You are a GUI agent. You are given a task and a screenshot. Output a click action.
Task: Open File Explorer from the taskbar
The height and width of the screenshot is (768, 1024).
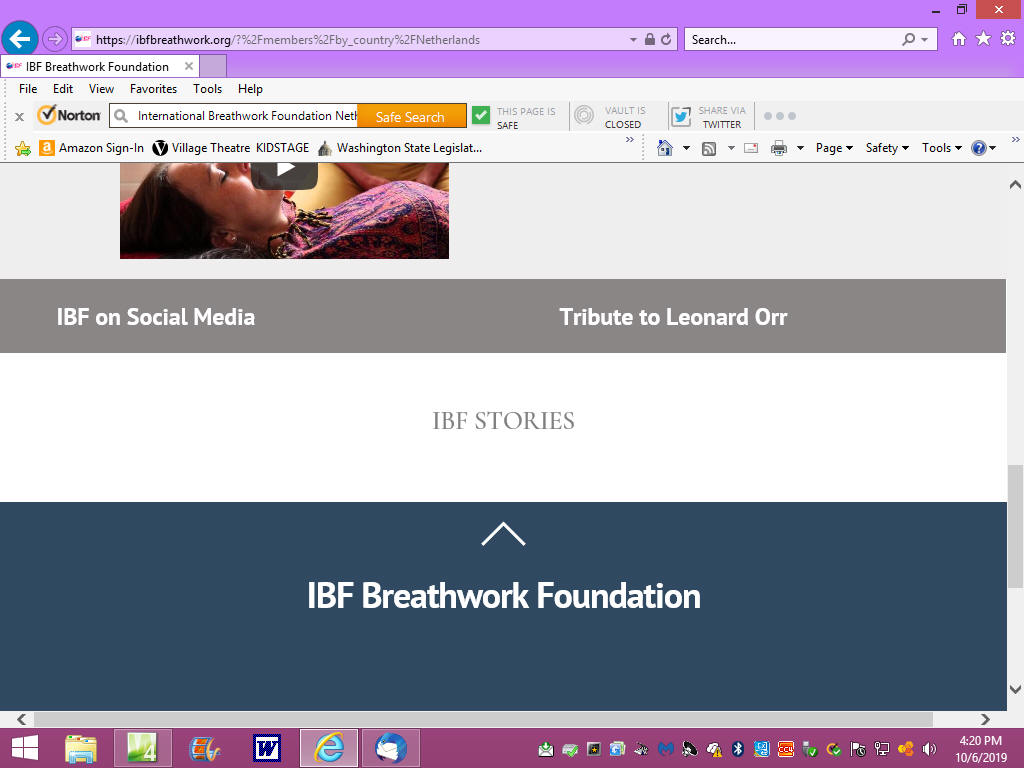click(x=80, y=748)
